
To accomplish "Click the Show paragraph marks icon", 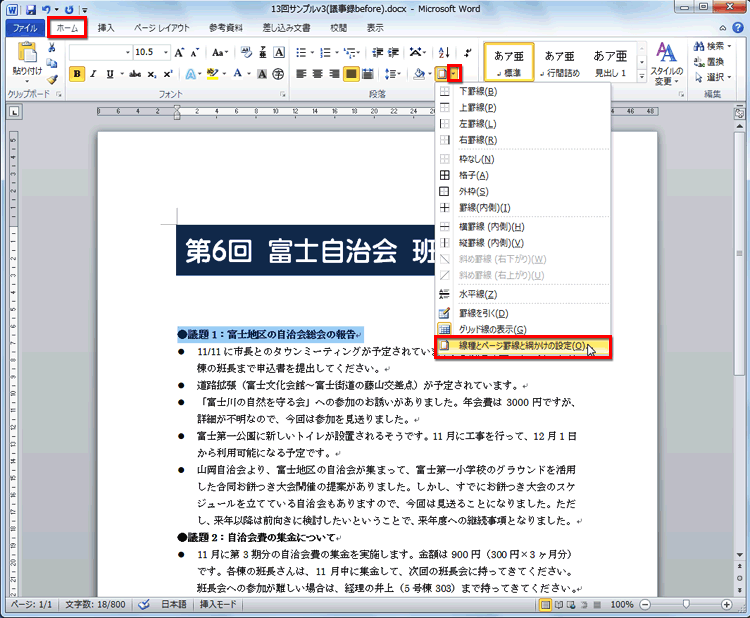I will 467,52.
